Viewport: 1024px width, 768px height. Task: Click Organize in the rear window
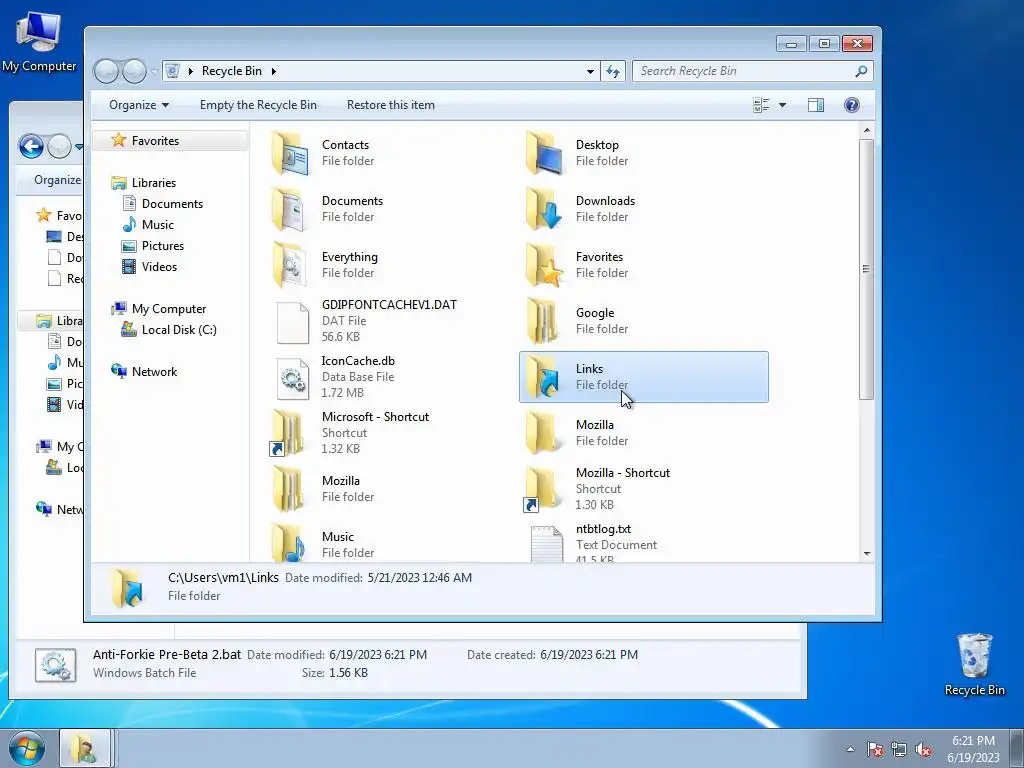(57, 180)
